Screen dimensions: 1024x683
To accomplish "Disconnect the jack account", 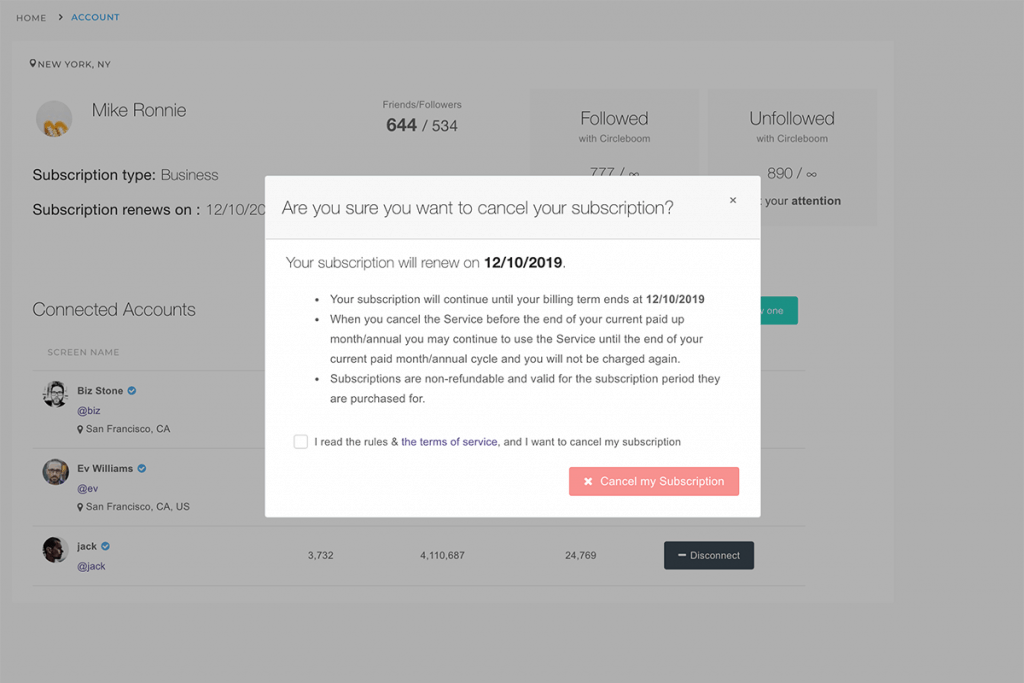I will (709, 555).
